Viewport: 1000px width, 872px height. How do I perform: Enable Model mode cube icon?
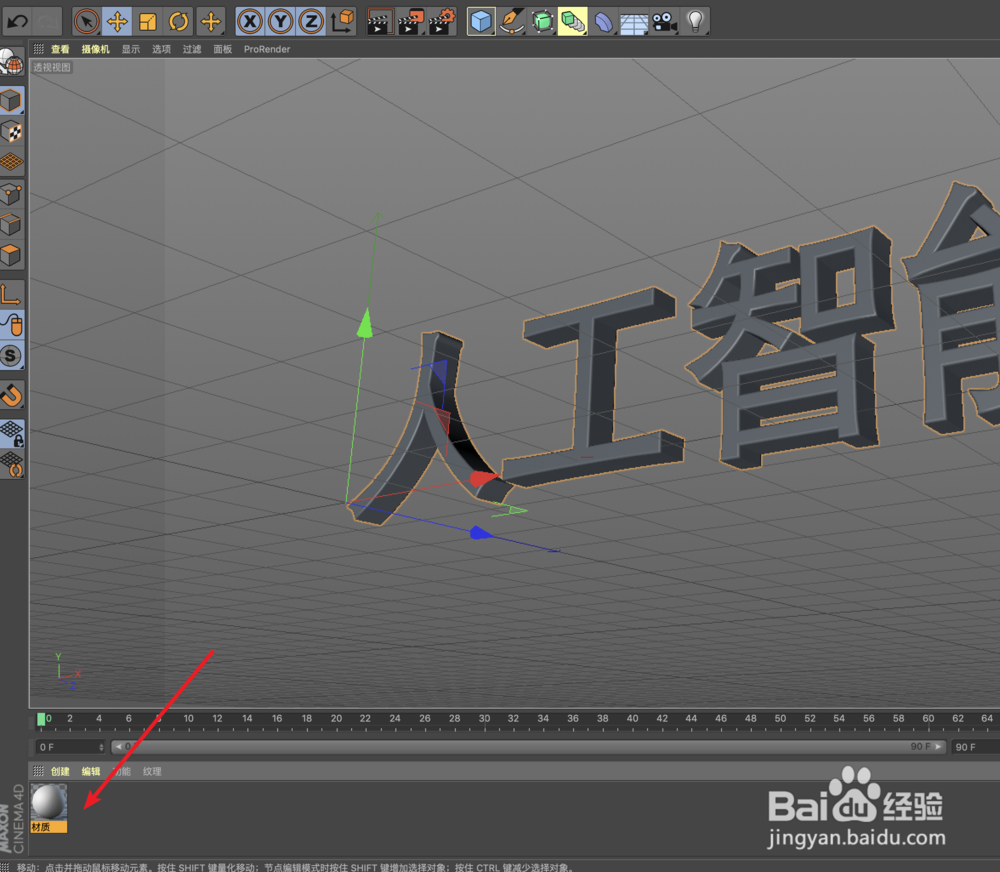coord(11,101)
